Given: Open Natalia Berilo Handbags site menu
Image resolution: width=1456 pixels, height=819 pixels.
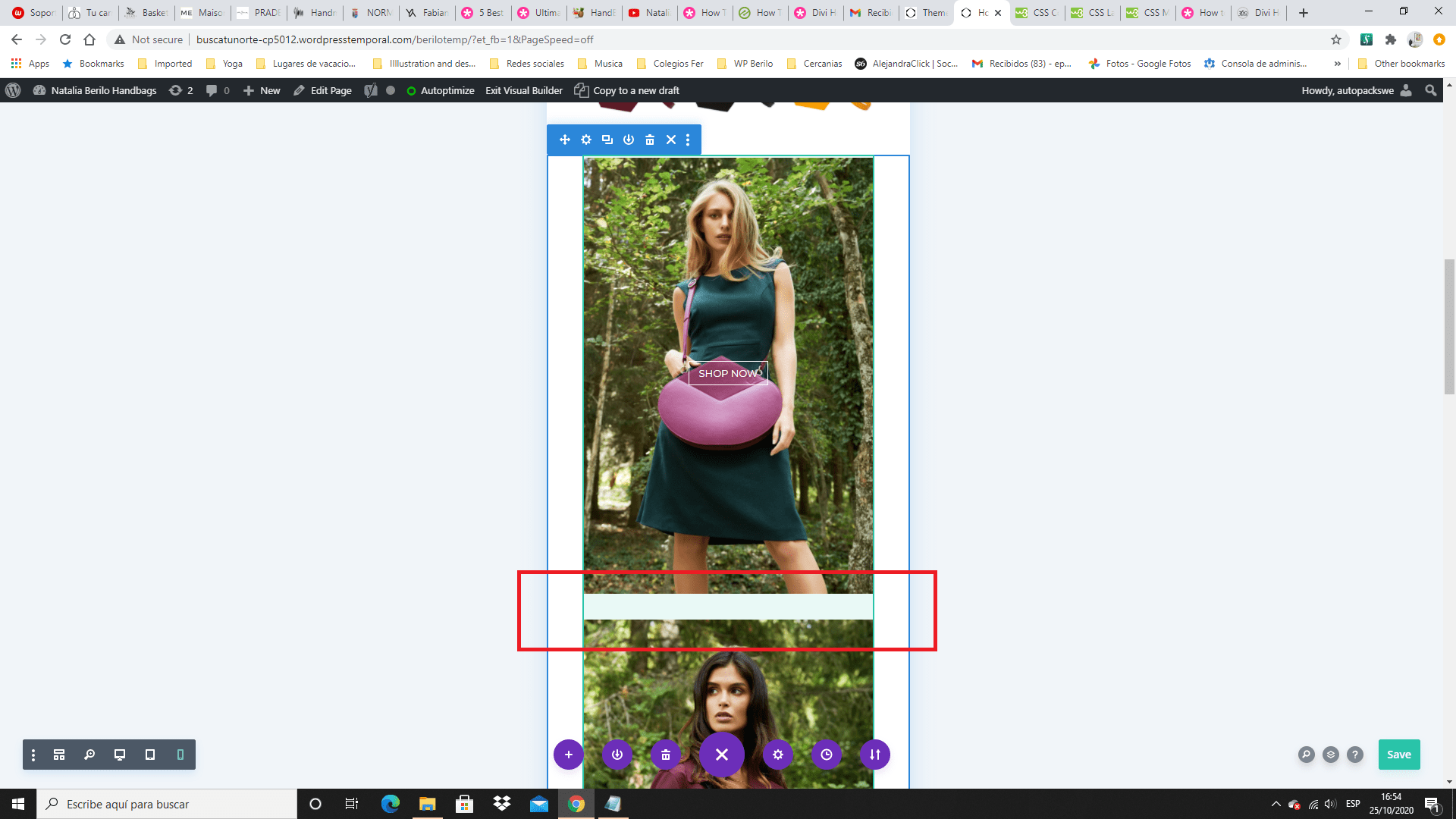Looking at the screenshot, I should [95, 90].
